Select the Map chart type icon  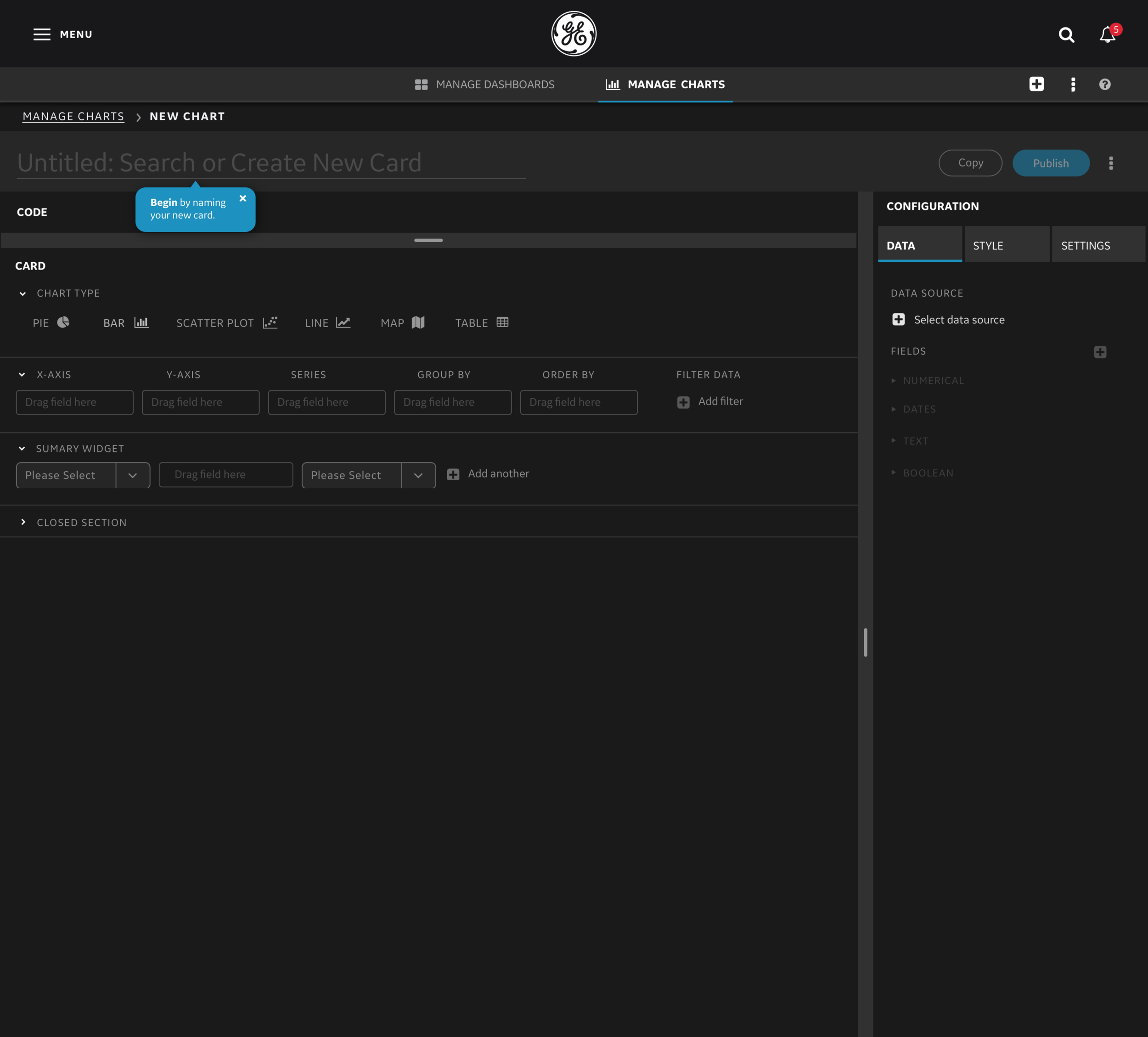tap(418, 322)
